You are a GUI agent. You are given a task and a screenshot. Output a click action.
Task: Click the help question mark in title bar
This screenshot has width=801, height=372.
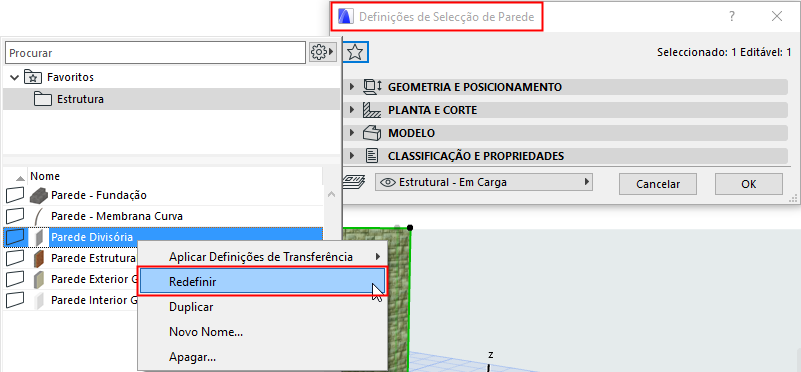pos(732,16)
